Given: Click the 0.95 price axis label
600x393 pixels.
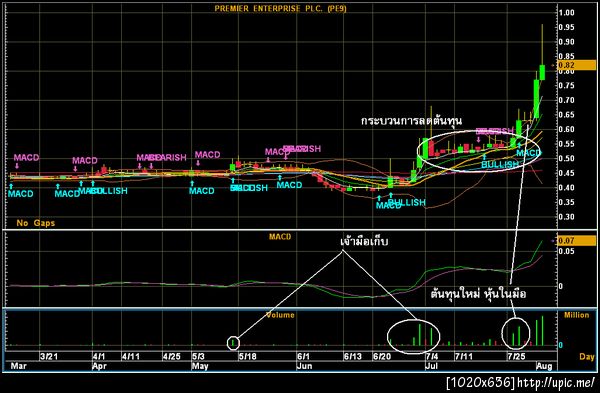Looking at the screenshot, I should click(566, 27).
